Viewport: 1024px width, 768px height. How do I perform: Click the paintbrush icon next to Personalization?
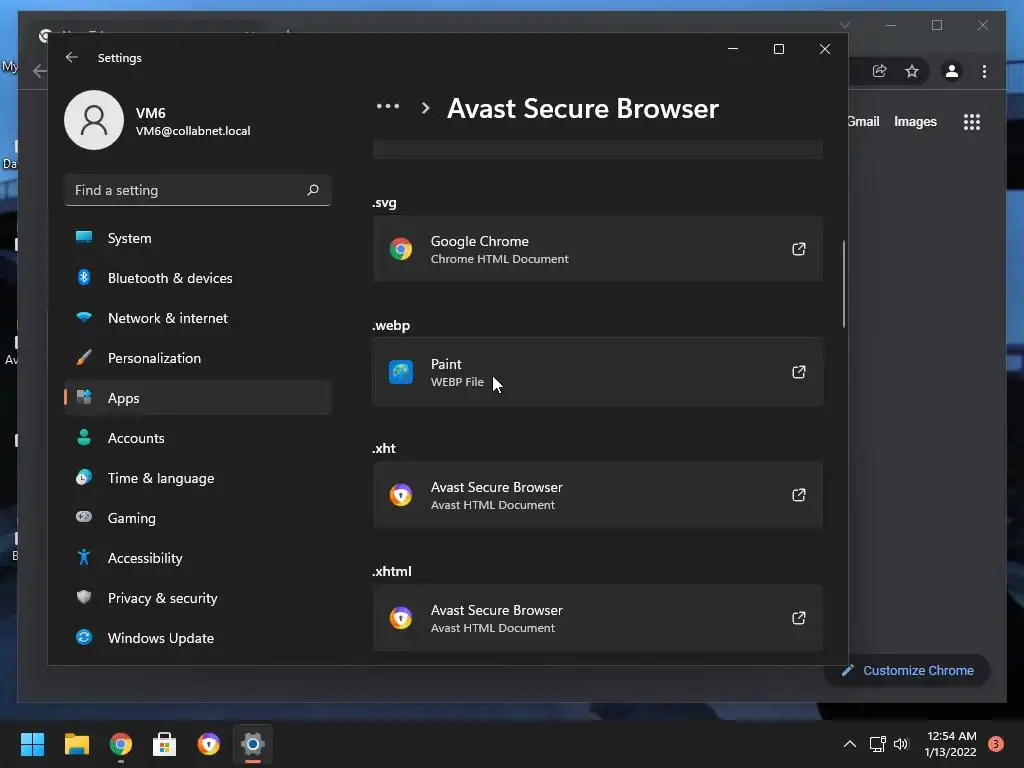84,357
